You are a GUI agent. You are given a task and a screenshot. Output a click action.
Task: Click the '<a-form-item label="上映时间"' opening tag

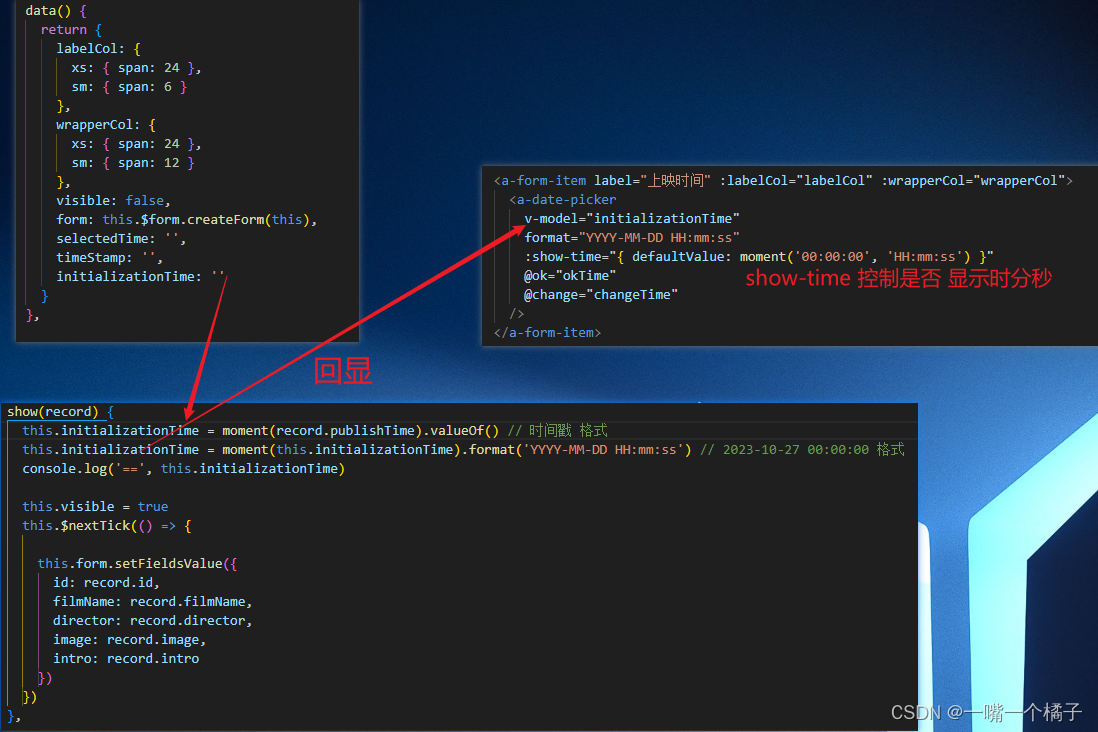coord(602,181)
